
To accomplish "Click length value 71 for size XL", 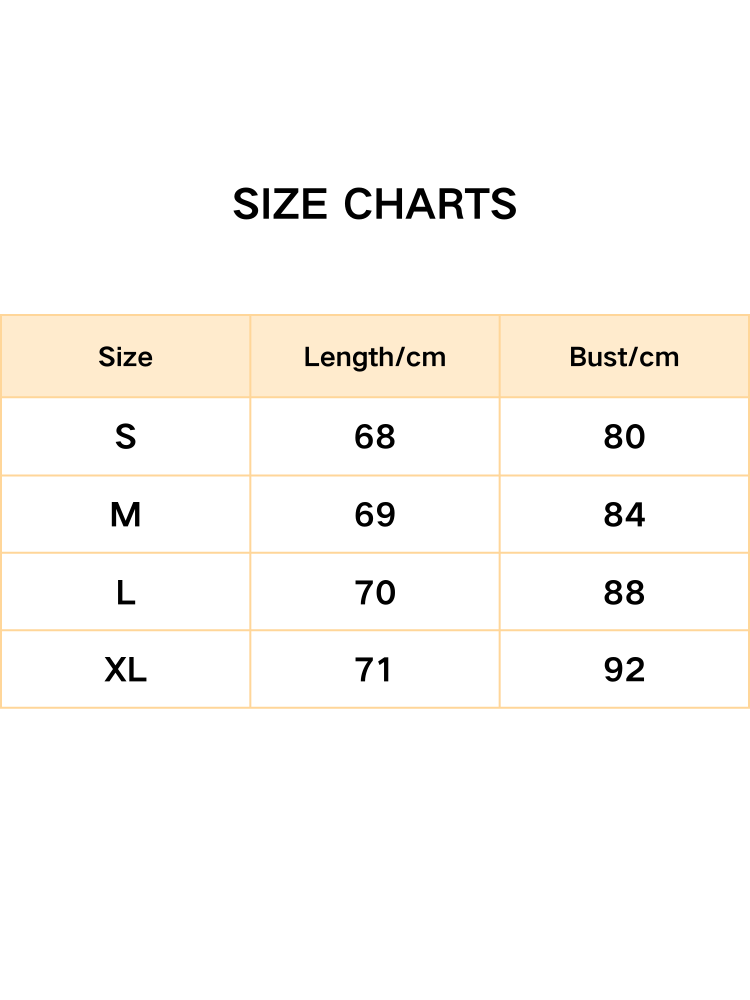I will 375,670.
